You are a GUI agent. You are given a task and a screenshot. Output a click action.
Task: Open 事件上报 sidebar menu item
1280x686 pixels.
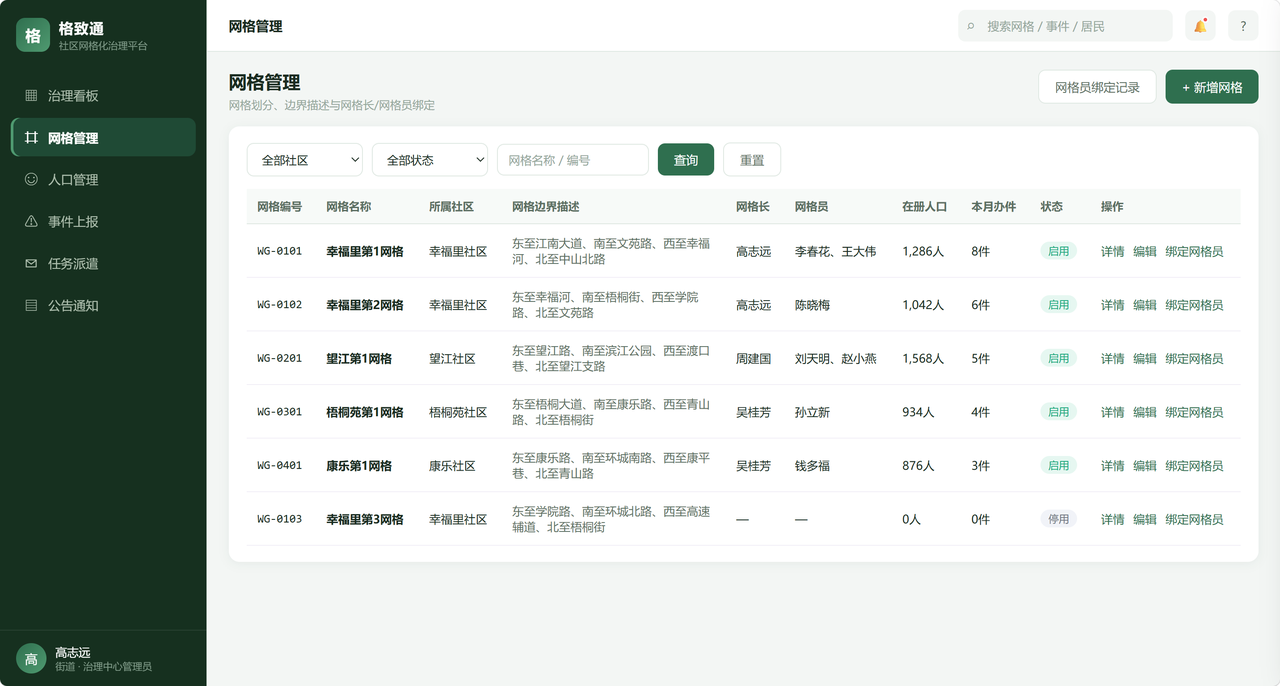pos(103,222)
